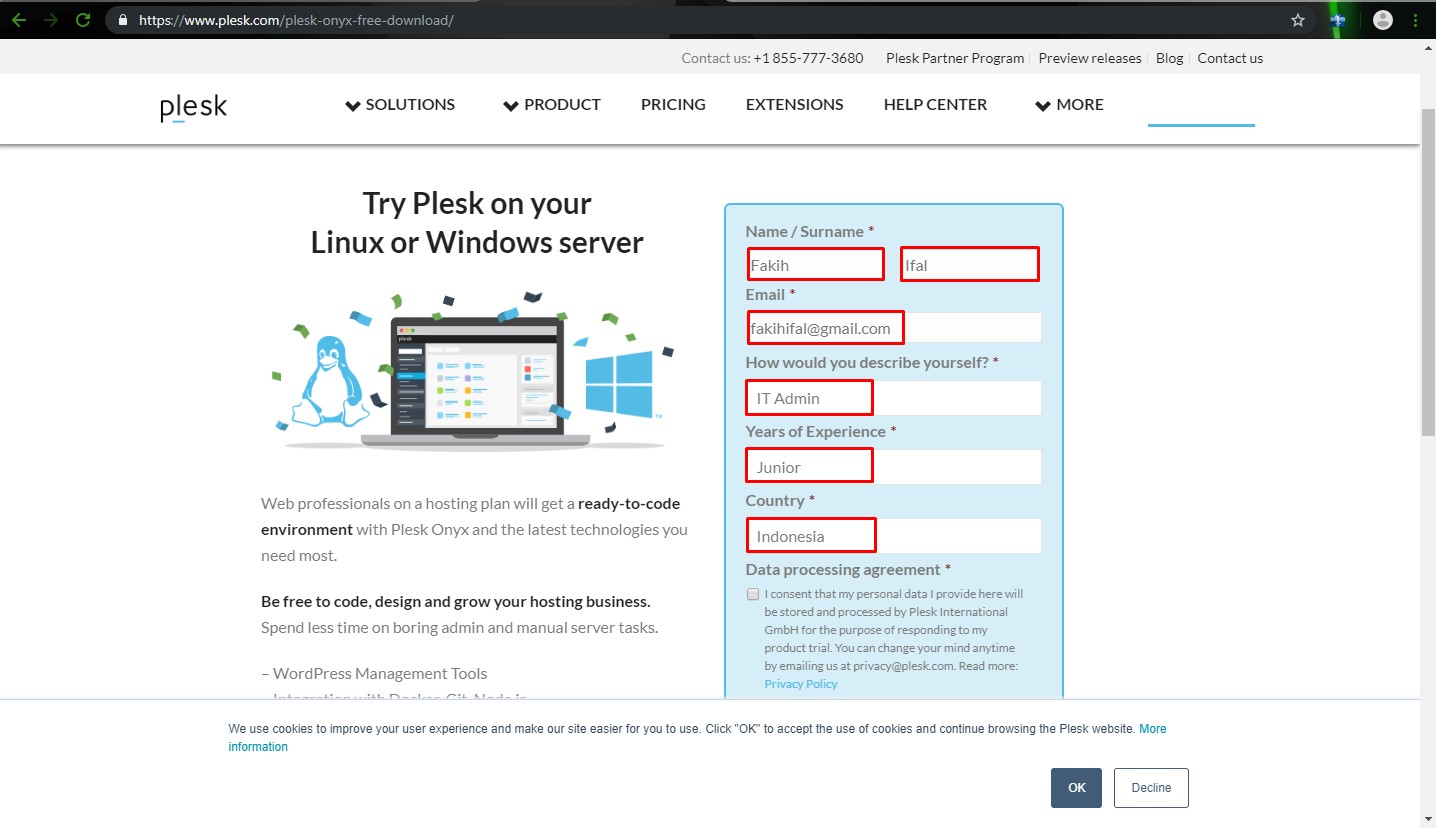The width and height of the screenshot is (1436, 828).
Task: Open the HELP CENTER page
Action: pyautogui.click(x=935, y=104)
